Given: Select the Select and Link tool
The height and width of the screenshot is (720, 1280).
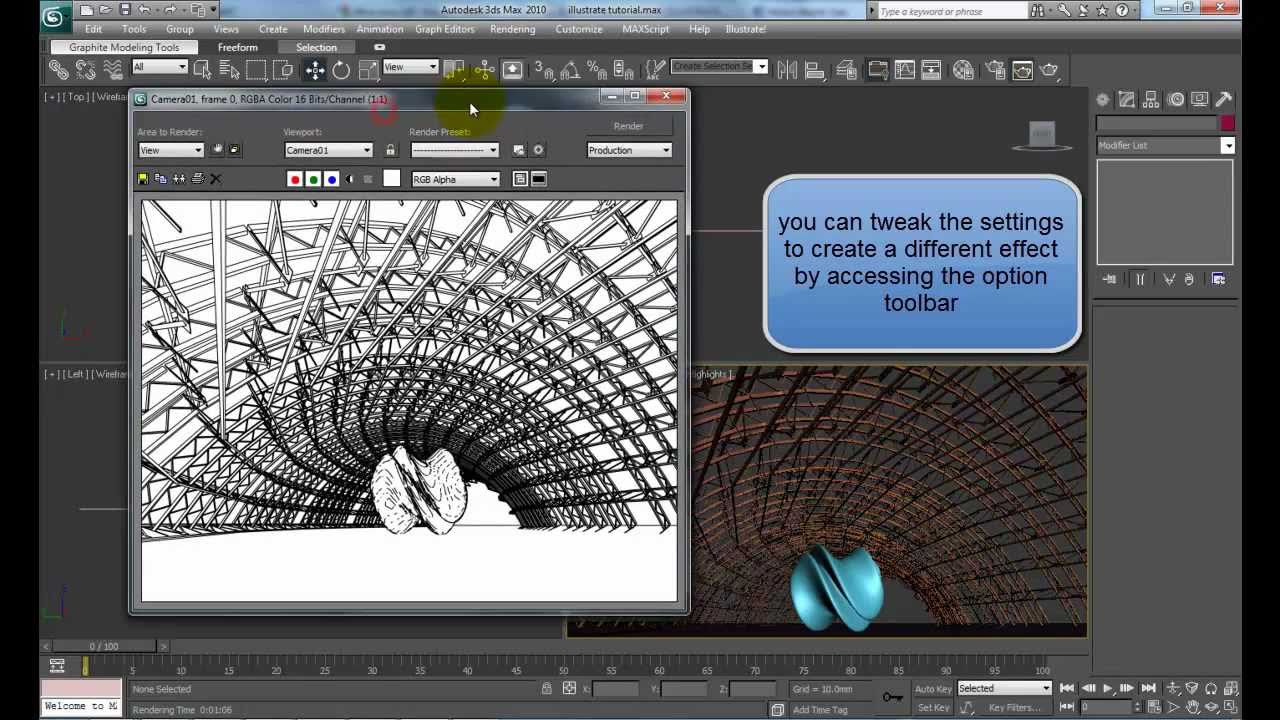Looking at the screenshot, I should coord(58,69).
